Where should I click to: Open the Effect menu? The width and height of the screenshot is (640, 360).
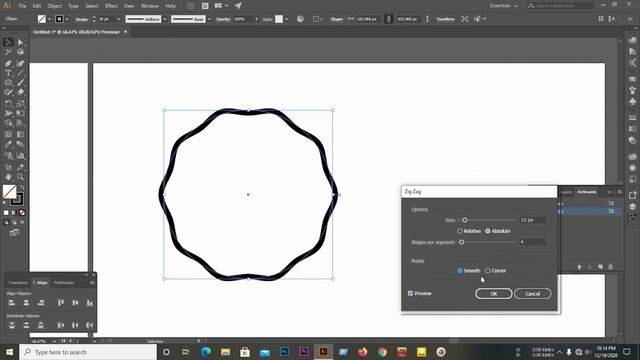point(111,6)
